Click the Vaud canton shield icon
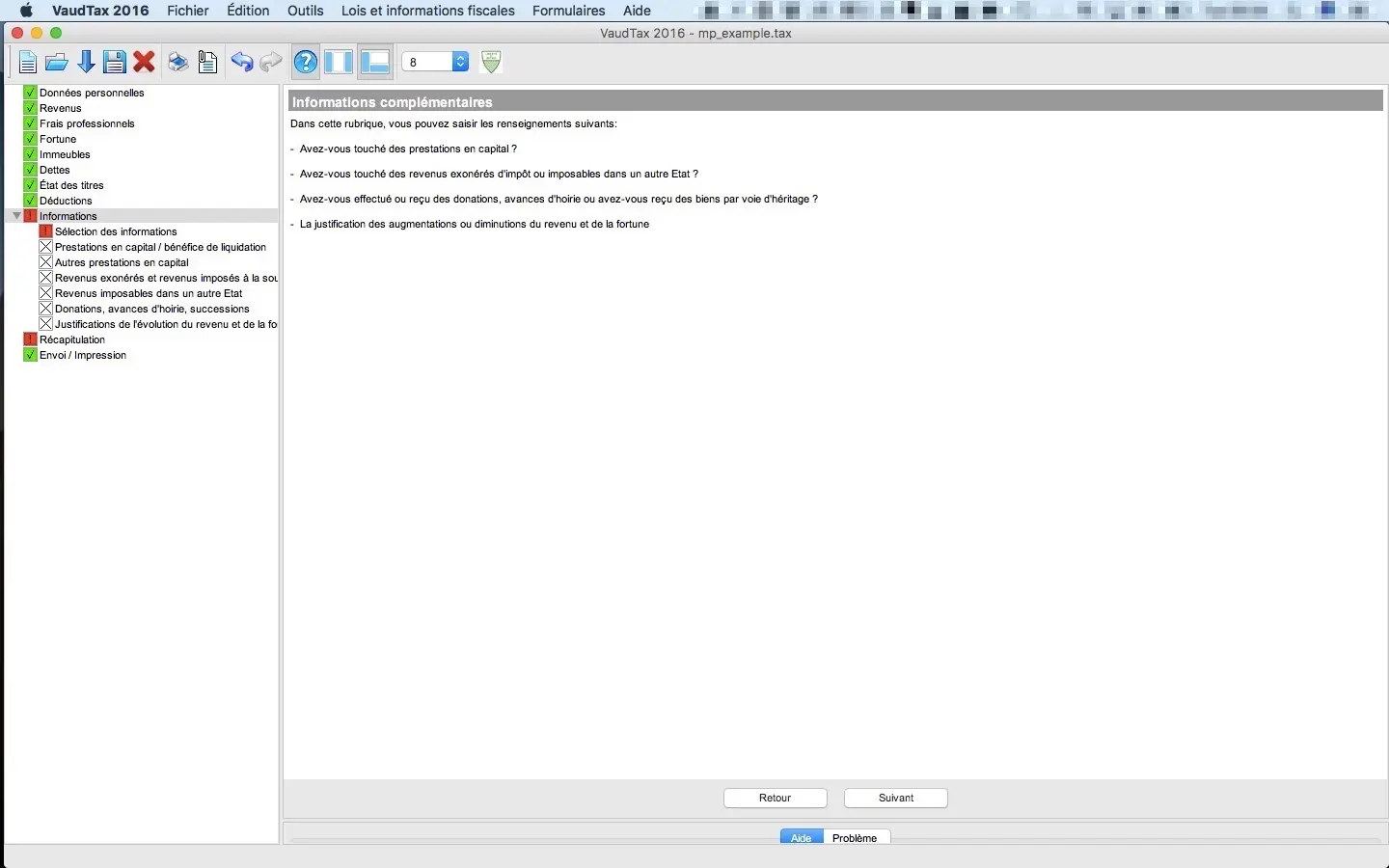 (x=491, y=62)
